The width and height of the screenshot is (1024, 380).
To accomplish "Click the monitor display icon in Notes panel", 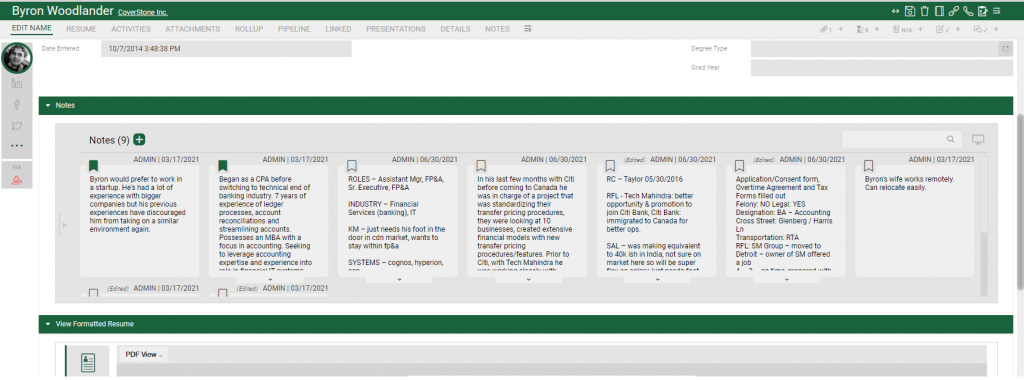I will click(978, 139).
